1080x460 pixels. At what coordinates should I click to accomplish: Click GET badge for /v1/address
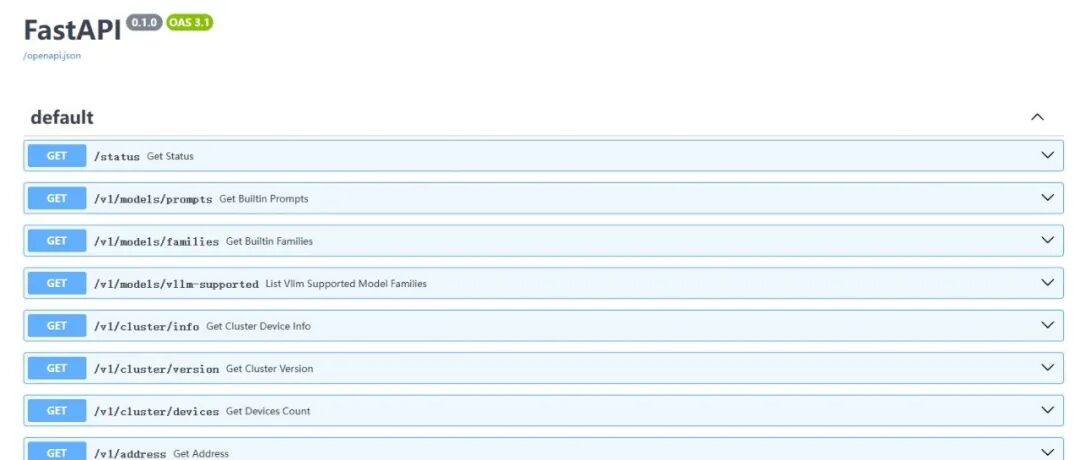point(56,451)
